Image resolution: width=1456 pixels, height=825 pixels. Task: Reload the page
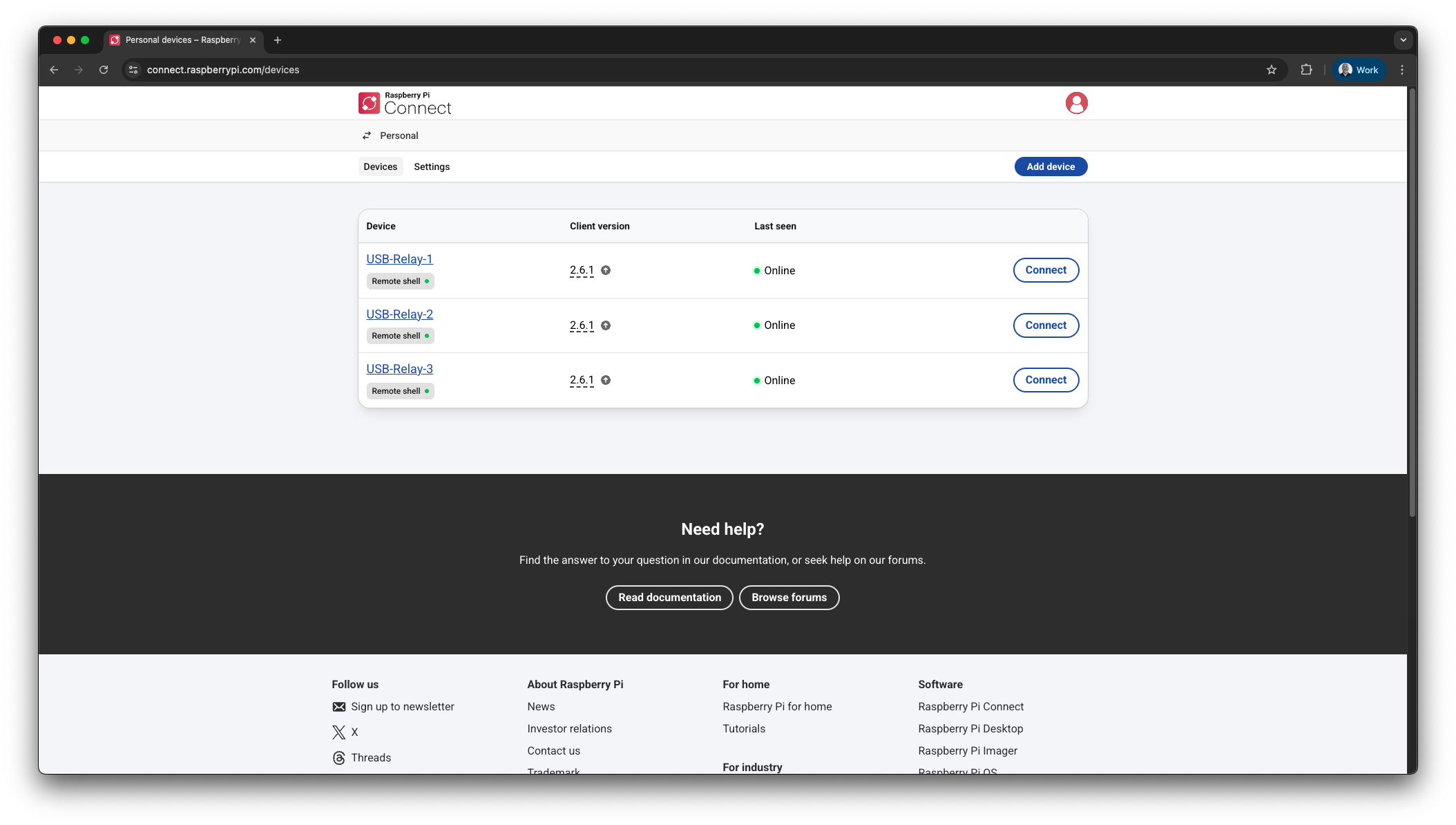(x=104, y=70)
